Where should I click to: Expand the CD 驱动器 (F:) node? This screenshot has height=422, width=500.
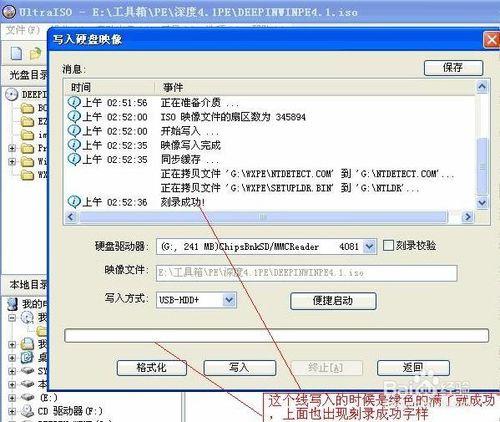[12, 411]
